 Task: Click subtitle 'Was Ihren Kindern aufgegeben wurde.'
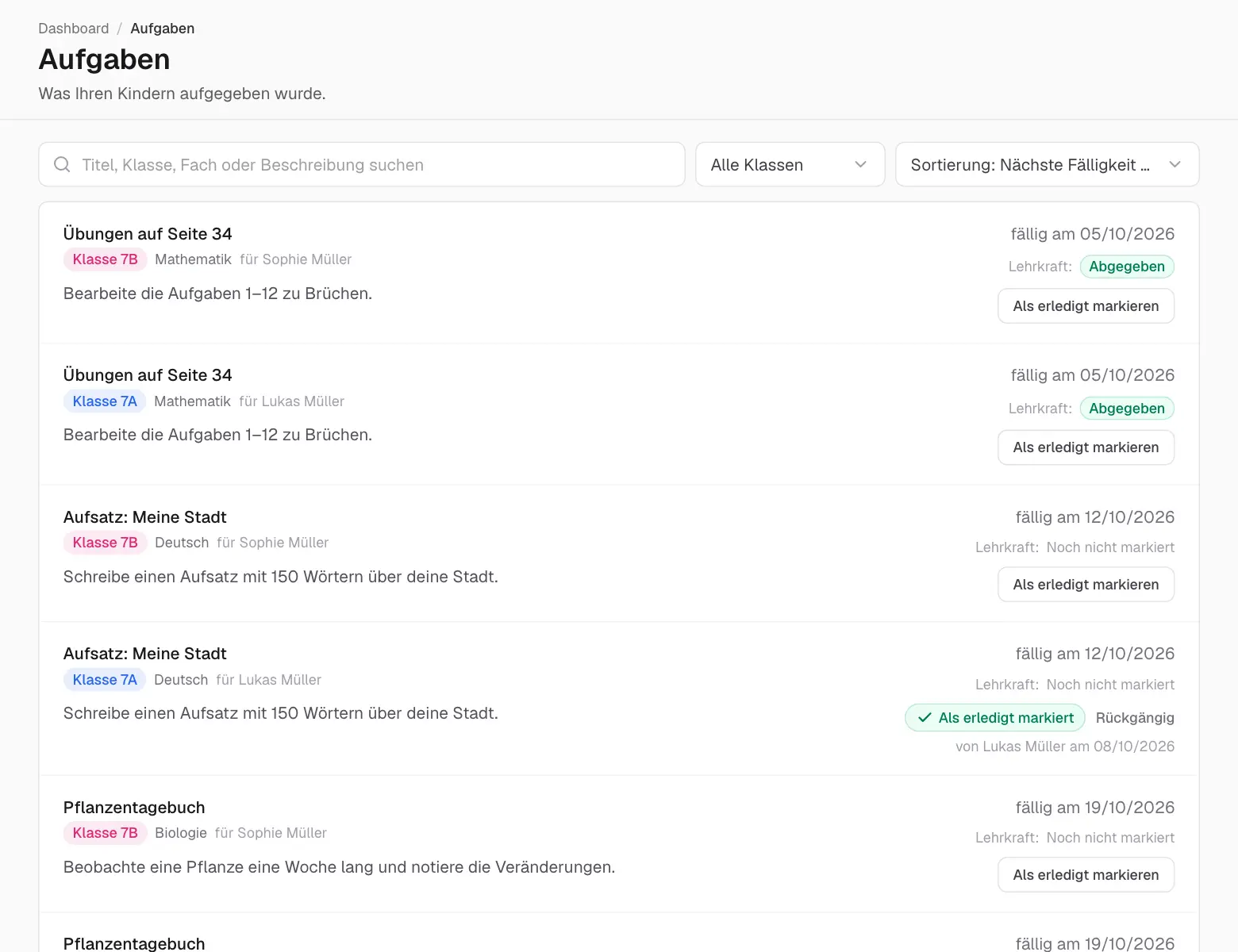[x=182, y=94]
